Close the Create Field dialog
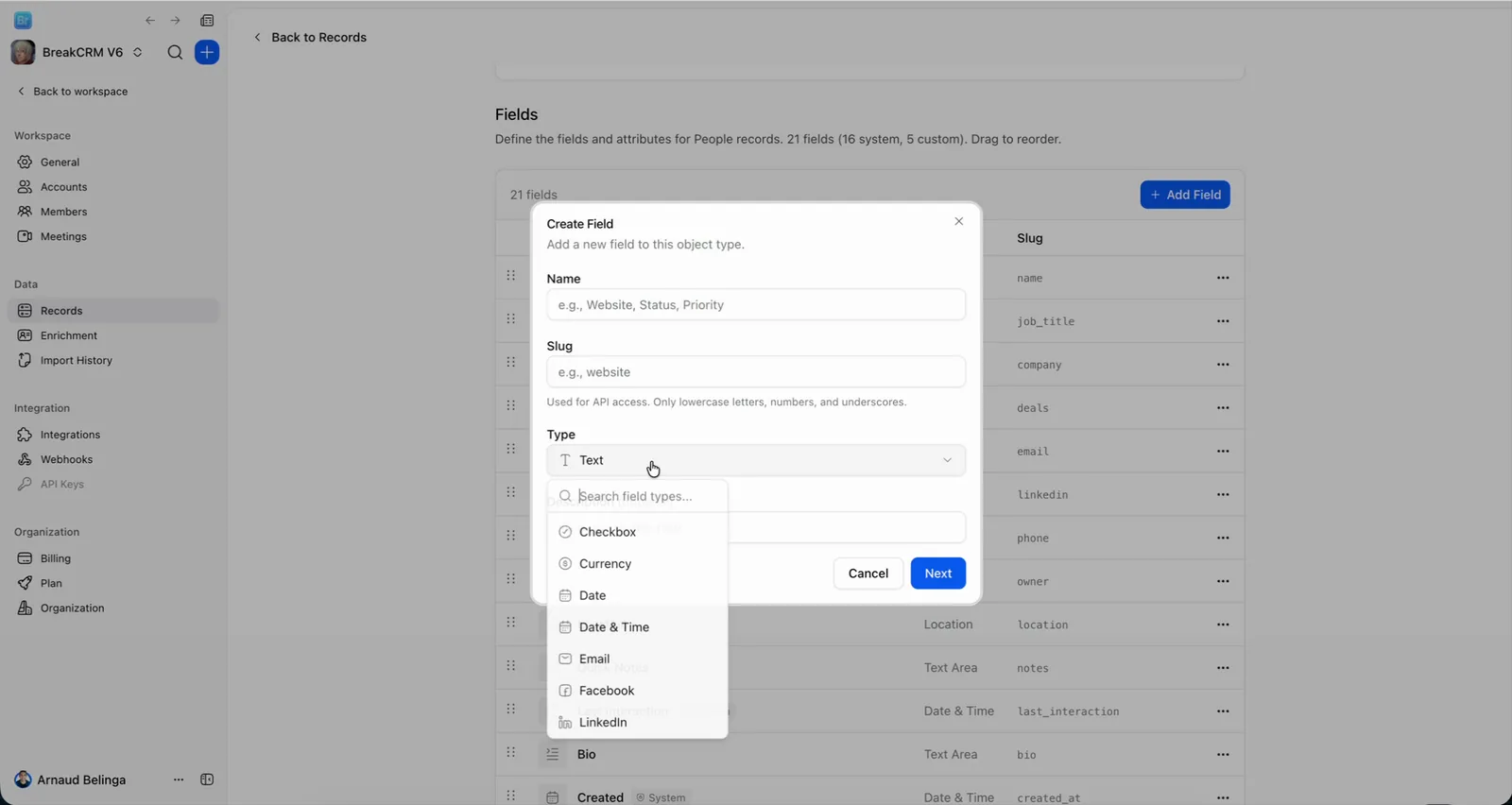 (959, 221)
